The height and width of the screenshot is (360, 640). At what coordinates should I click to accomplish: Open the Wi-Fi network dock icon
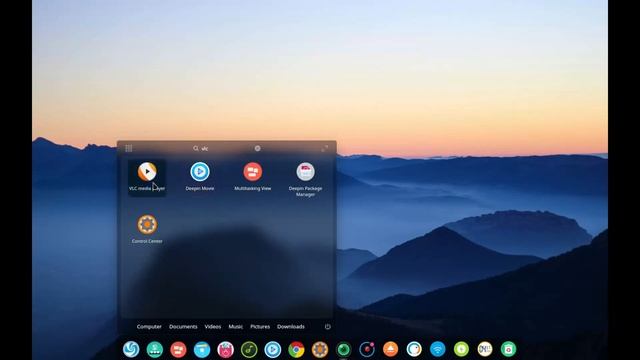438,349
